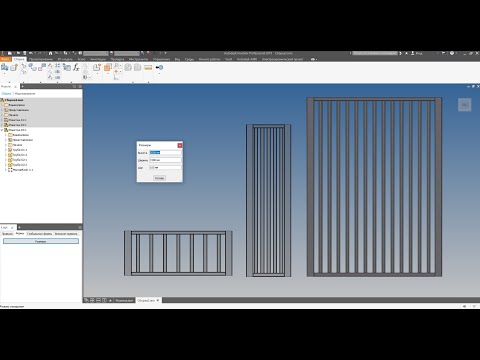This screenshot has height=360, width=480.
Task: Select the Free Rotate tool
Action: tap(24, 71)
